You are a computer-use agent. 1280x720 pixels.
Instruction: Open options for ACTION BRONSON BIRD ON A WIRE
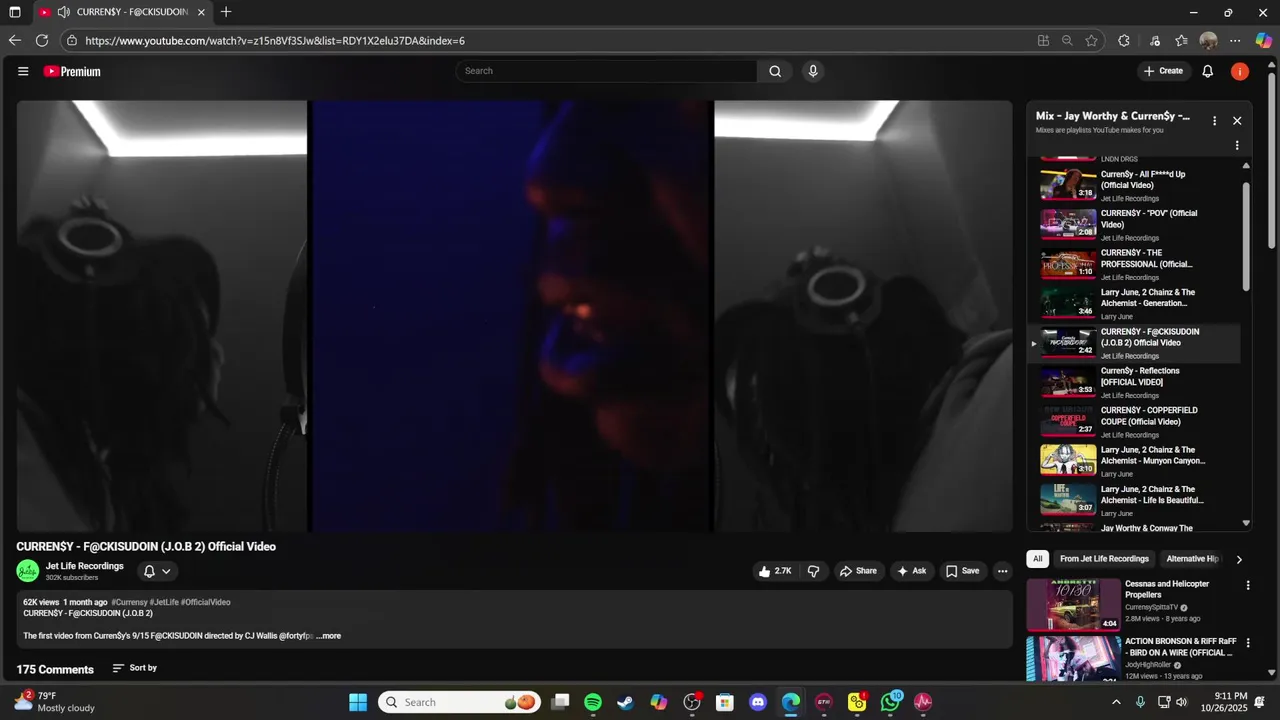1248,643
